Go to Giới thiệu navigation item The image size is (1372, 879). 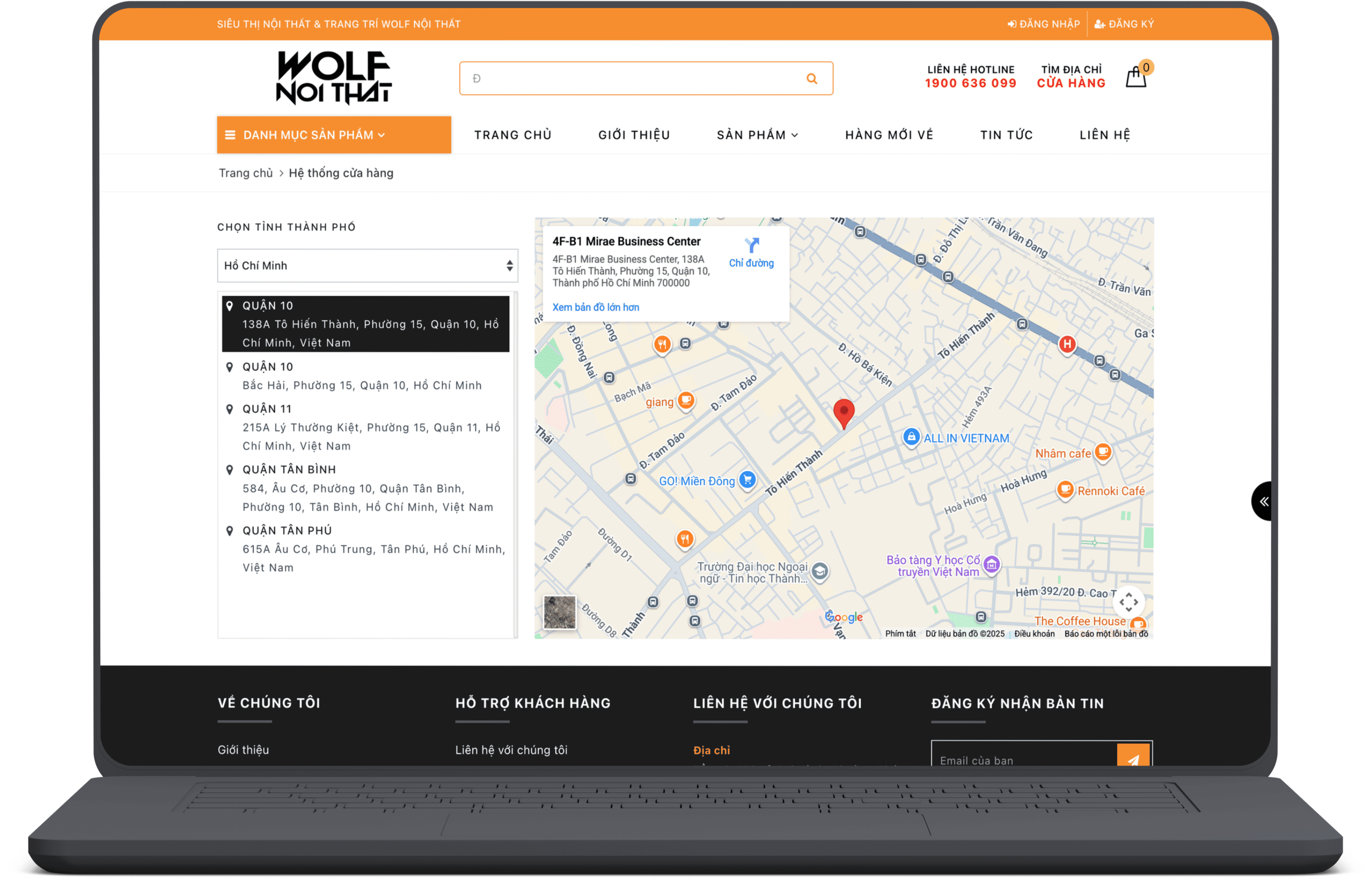634,135
